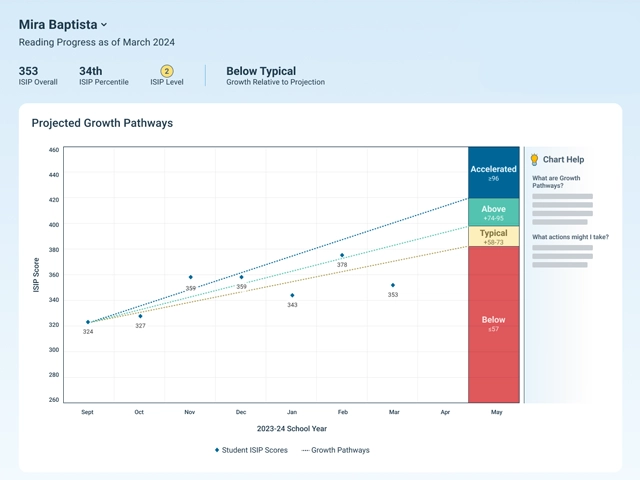Click the December data point 359
640x480 pixels.
[x=241, y=277]
